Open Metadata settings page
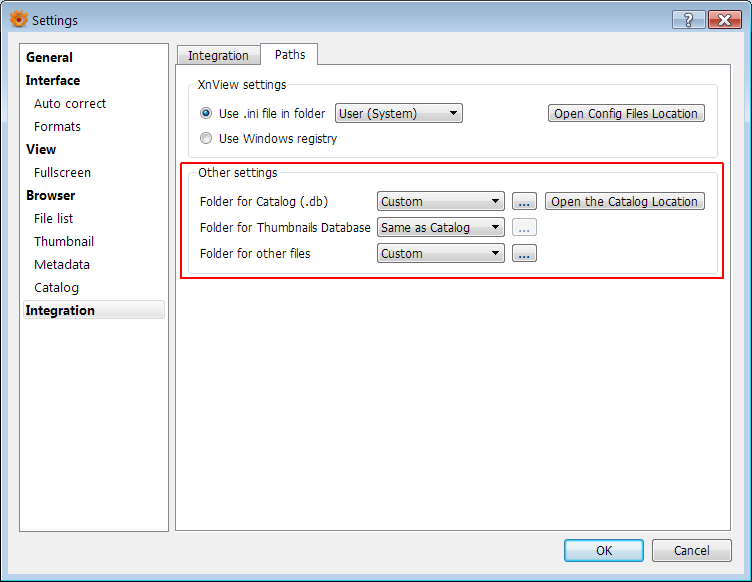The image size is (752, 582). [62, 265]
